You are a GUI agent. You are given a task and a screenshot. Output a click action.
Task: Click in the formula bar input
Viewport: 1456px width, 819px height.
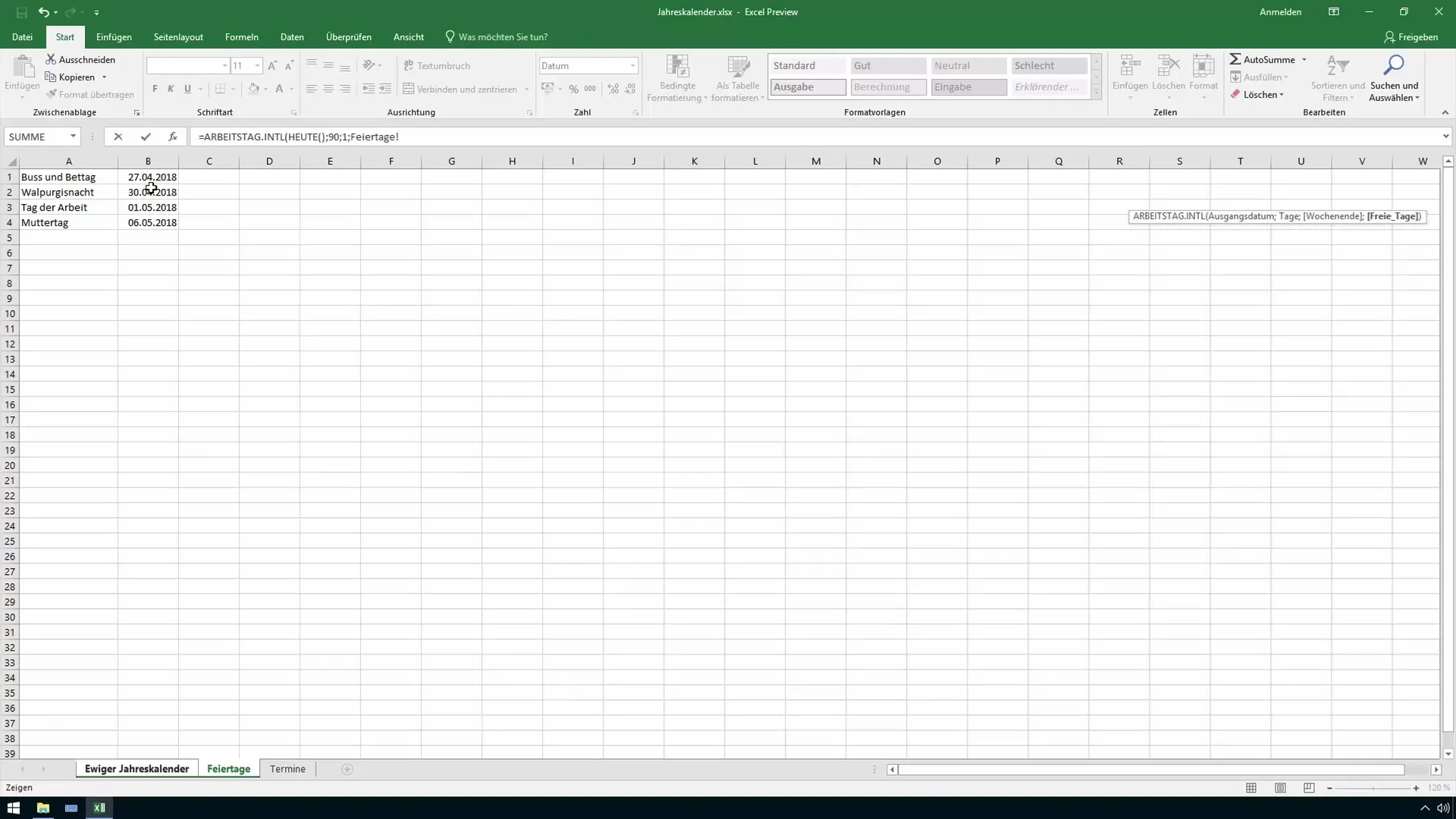click(x=815, y=136)
